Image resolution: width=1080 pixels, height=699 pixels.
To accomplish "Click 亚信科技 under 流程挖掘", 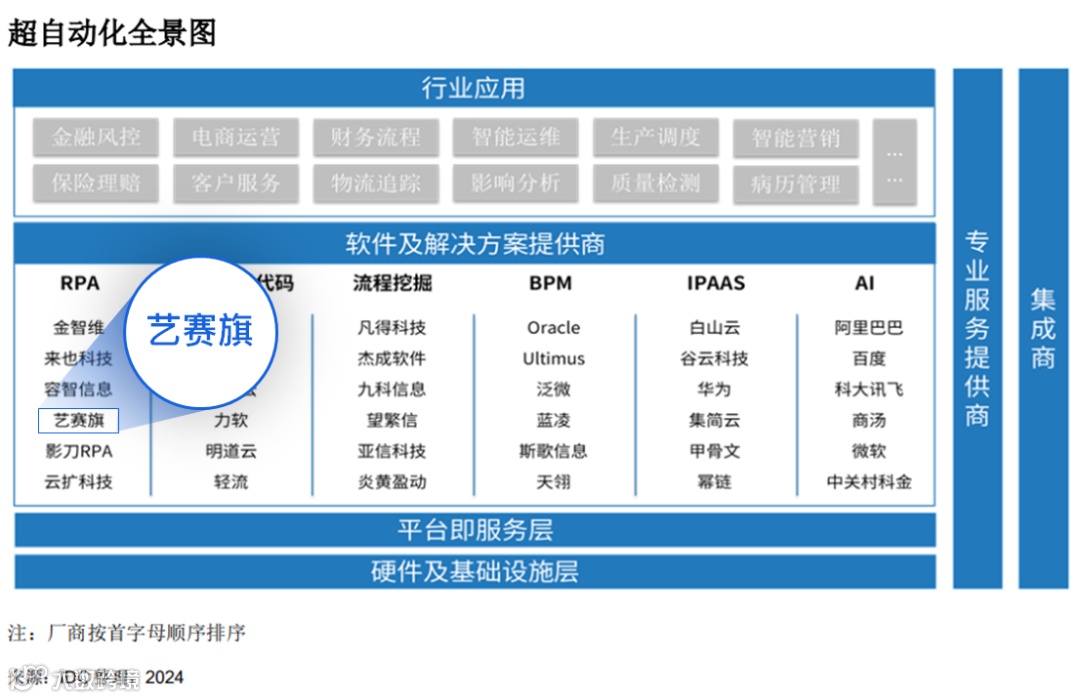I will 392,451.
